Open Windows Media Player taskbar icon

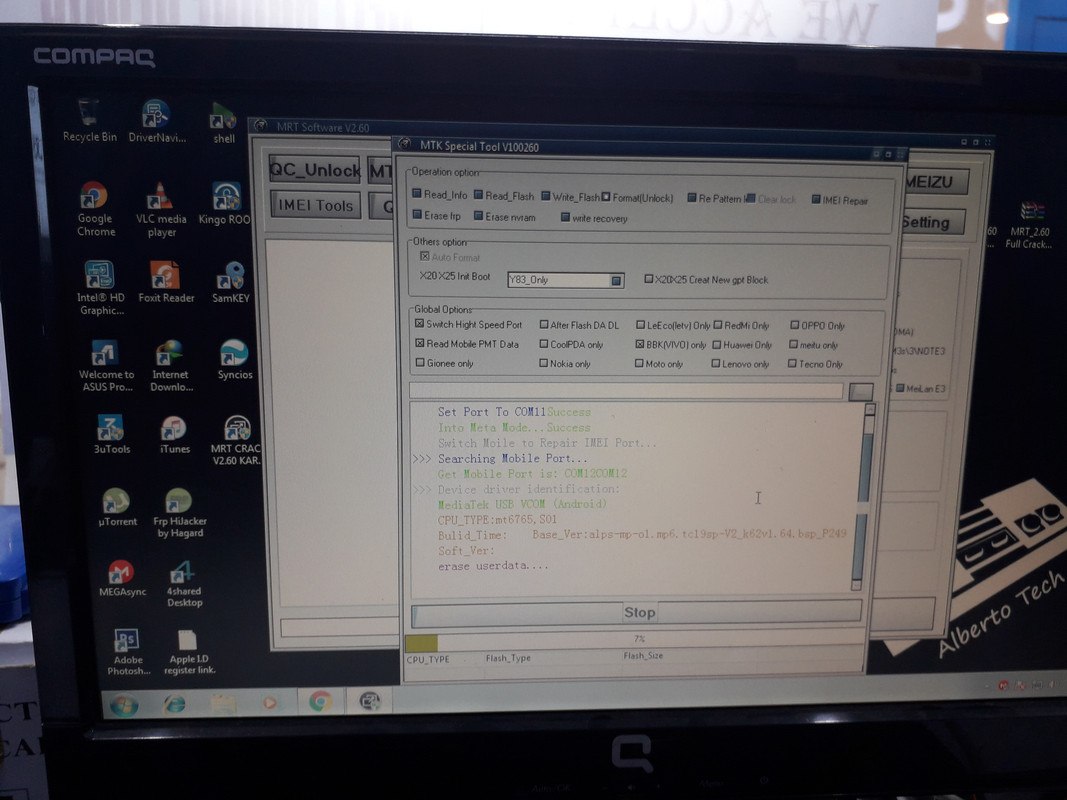pos(269,702)
